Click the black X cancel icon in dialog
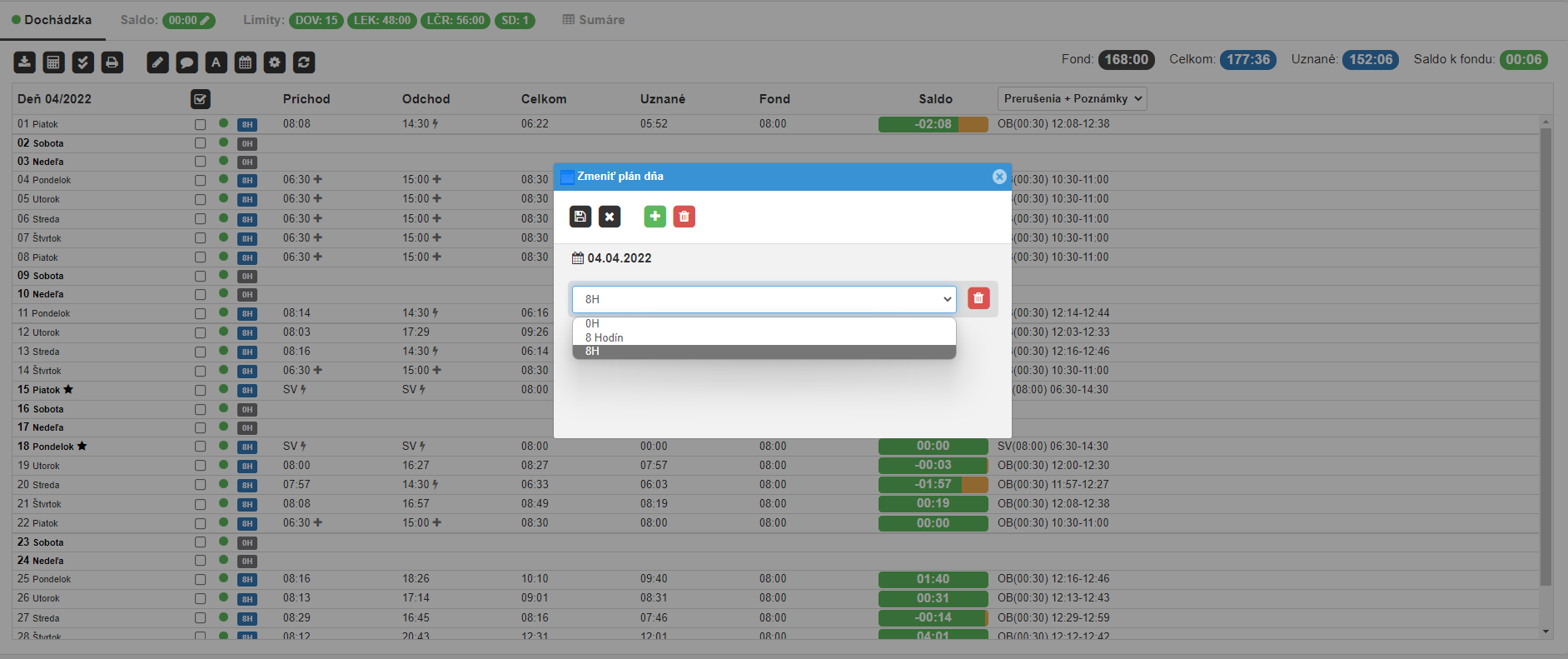The width and height of the screenshot is (1568, 659). pyautogui.click(x=610, y=217)
